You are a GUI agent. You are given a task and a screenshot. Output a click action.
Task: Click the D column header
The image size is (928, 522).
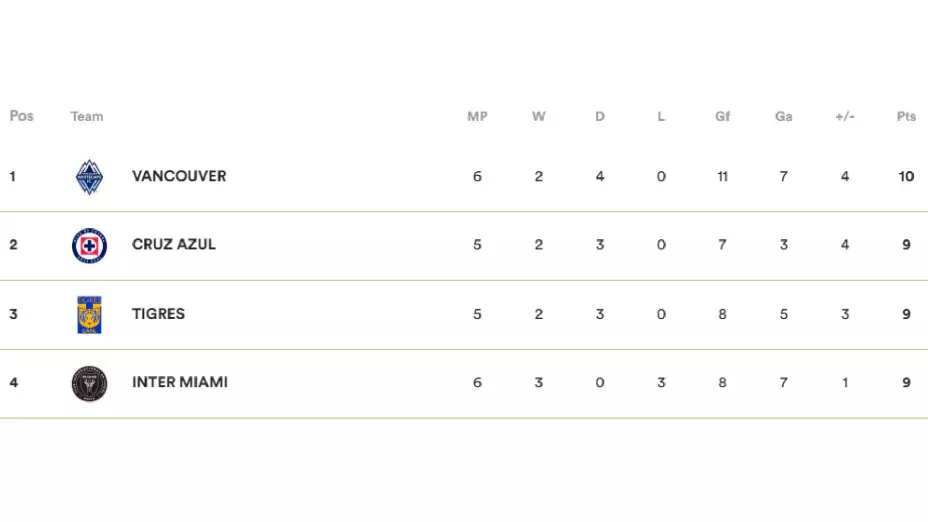[x=600, y=117]
